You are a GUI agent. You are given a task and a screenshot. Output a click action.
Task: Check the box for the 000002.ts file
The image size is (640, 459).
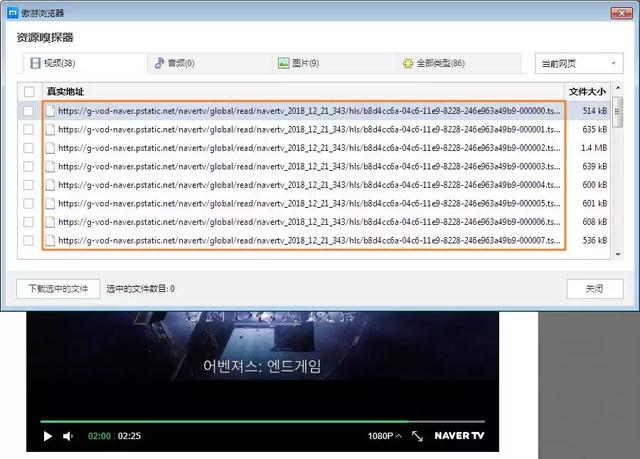29,148
